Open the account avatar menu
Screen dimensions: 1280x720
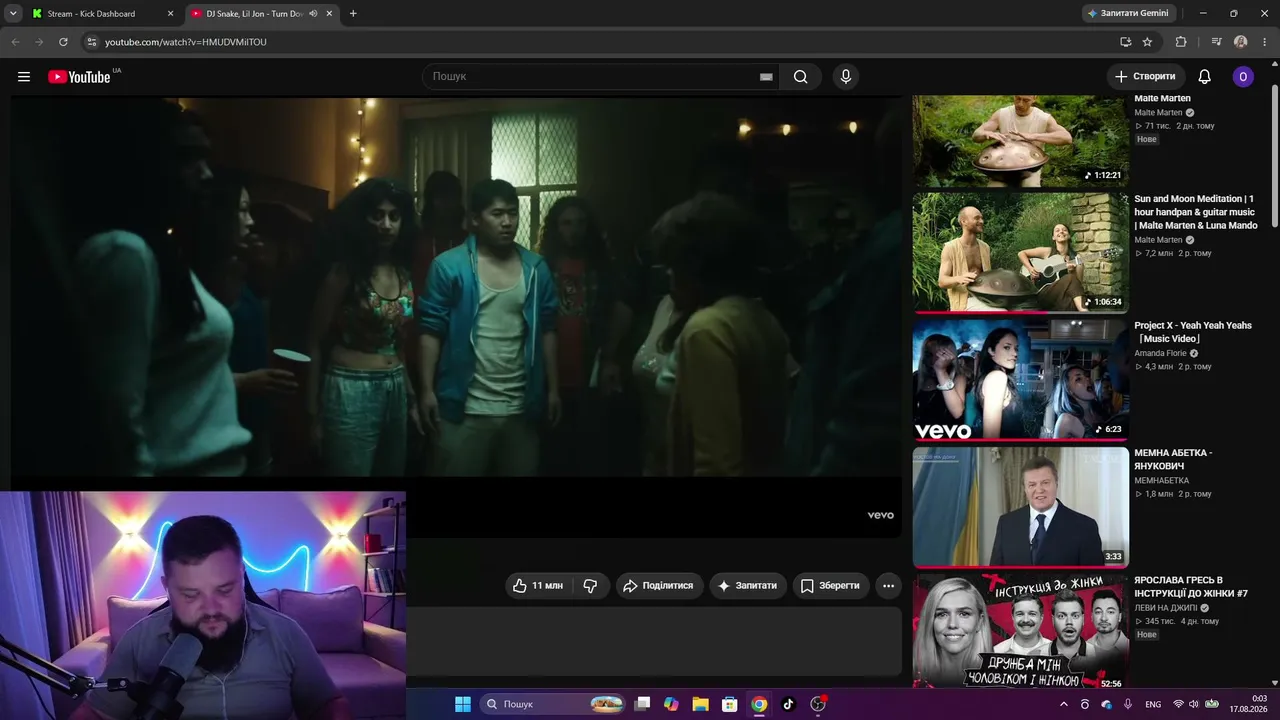point(1243,77)
